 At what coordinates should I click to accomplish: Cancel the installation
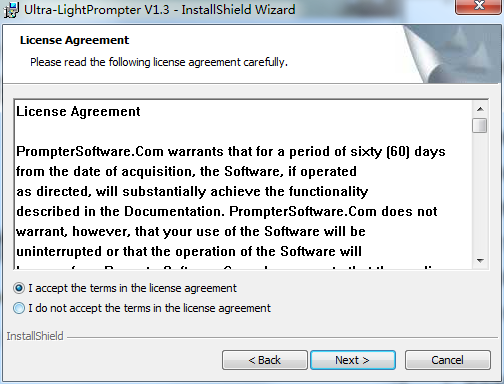[448, 360]
